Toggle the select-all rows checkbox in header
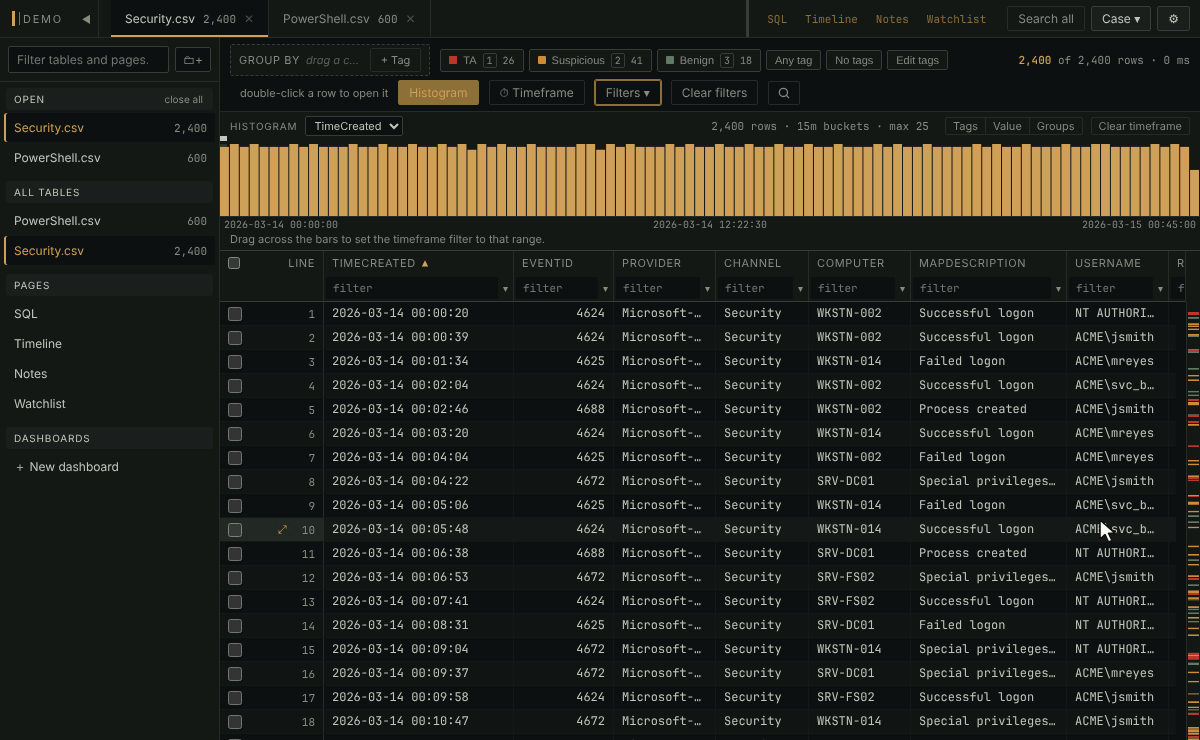The height and width of the screenshot is (740, 1200). click(234, 263)
